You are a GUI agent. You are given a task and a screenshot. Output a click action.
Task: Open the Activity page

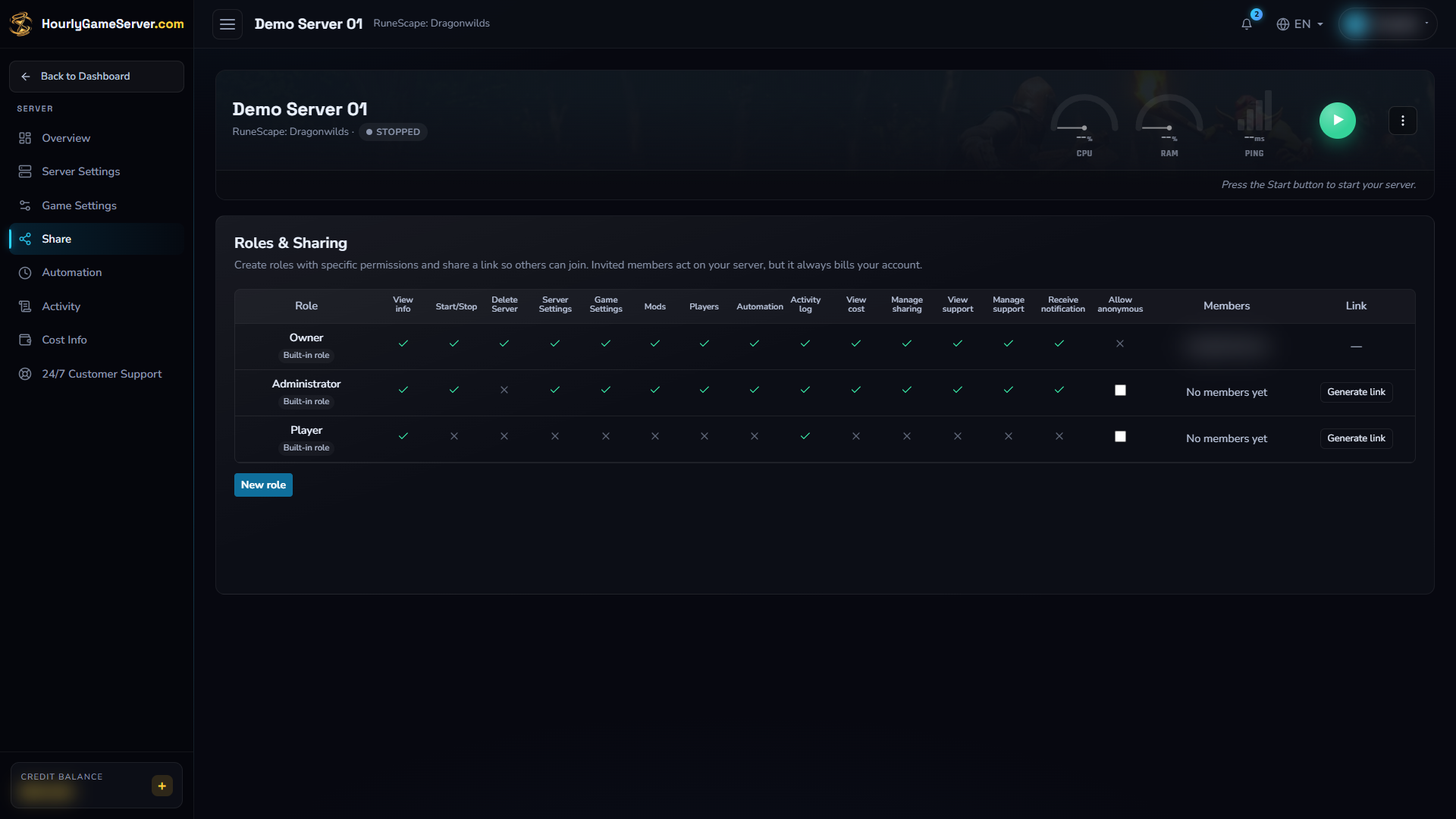96,306
